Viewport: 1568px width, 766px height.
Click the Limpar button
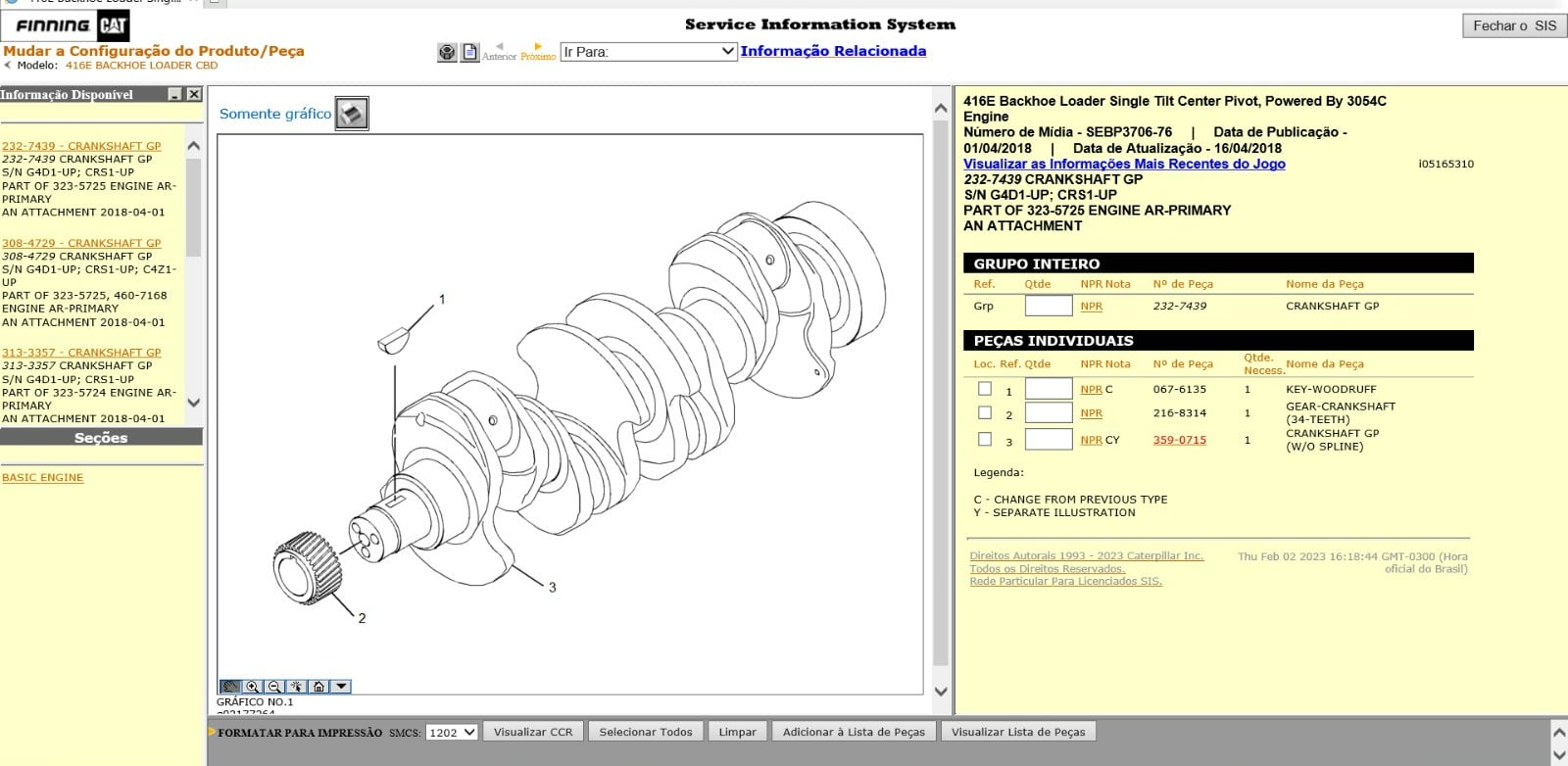coord(737,732)
